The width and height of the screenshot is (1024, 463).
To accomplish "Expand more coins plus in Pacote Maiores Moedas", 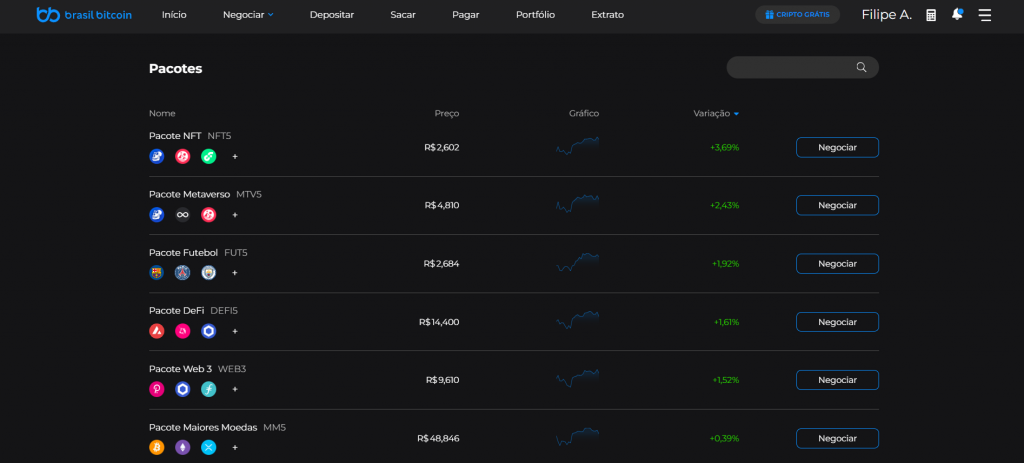I will coord(235,447).
